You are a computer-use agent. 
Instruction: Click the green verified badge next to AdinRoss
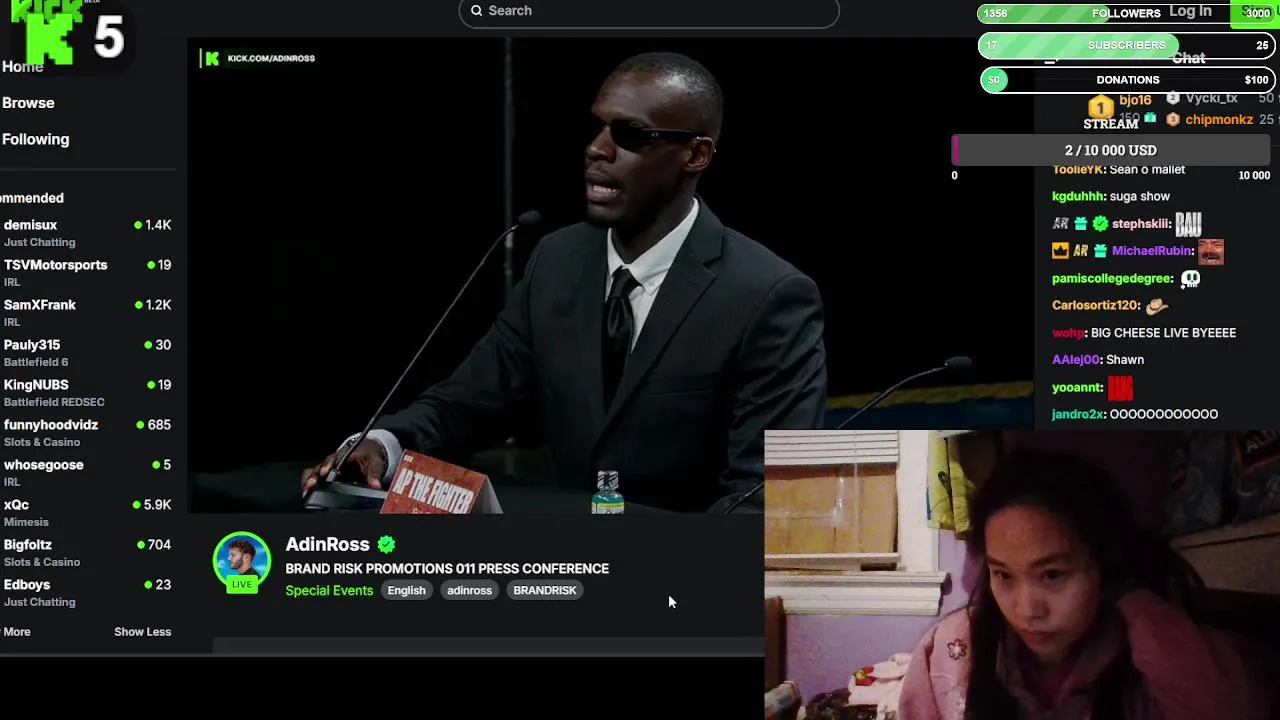point(386,544)
